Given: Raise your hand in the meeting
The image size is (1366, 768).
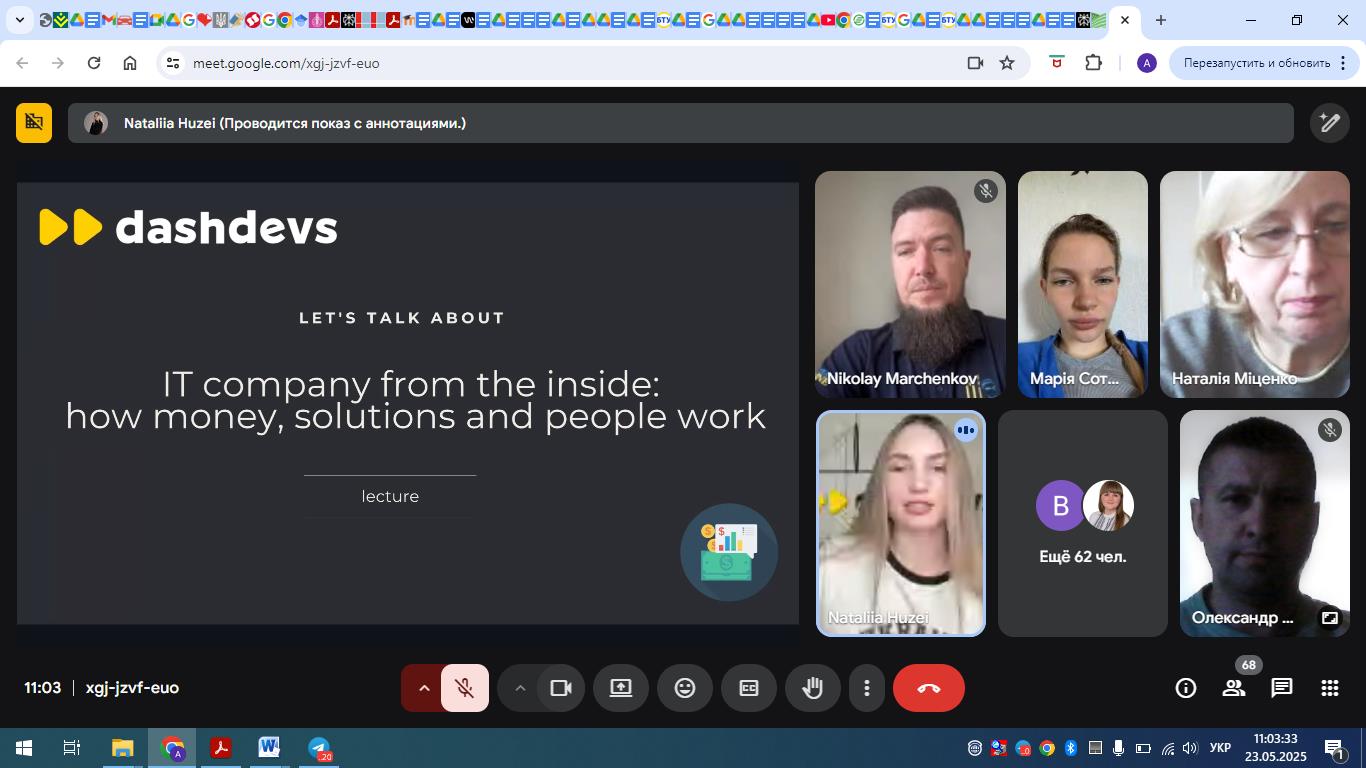Looking at the screenshot, I should [x=812, y=688].
